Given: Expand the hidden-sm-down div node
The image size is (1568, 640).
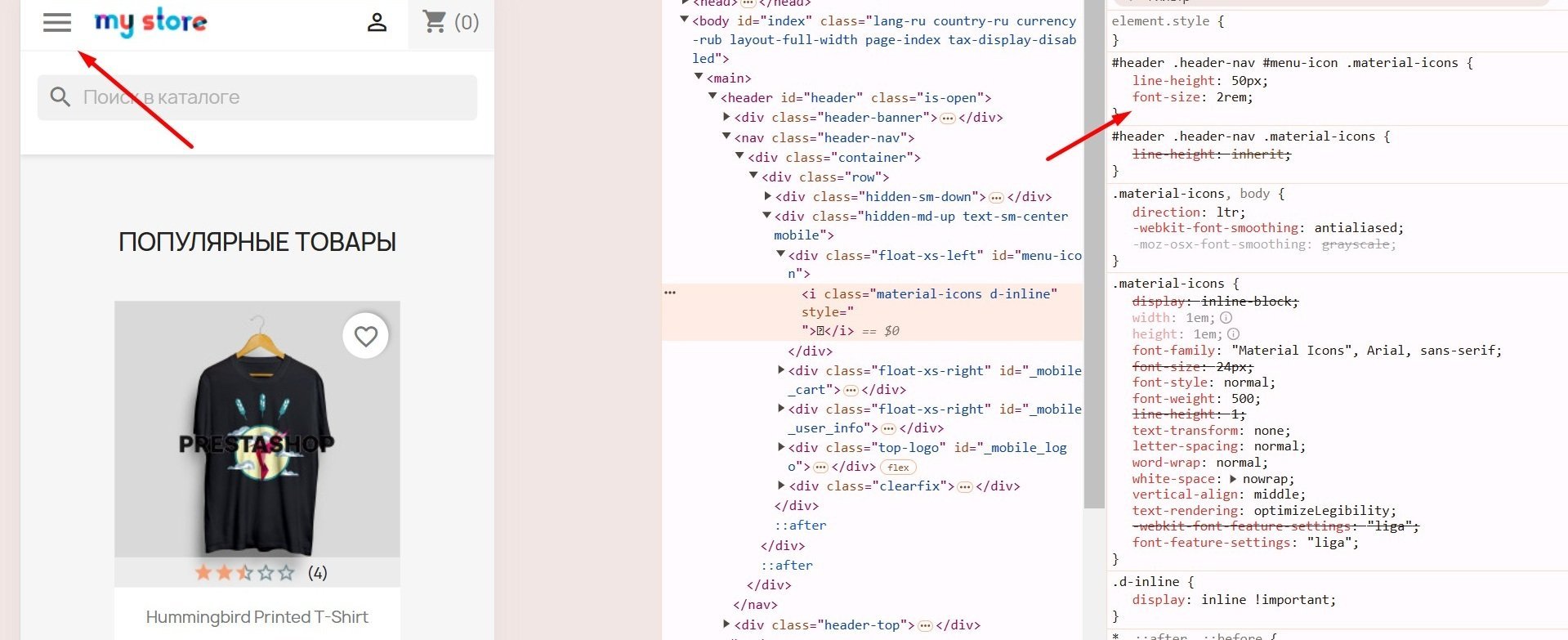Looking at the screenshot, I should click(x=767, y=196).
